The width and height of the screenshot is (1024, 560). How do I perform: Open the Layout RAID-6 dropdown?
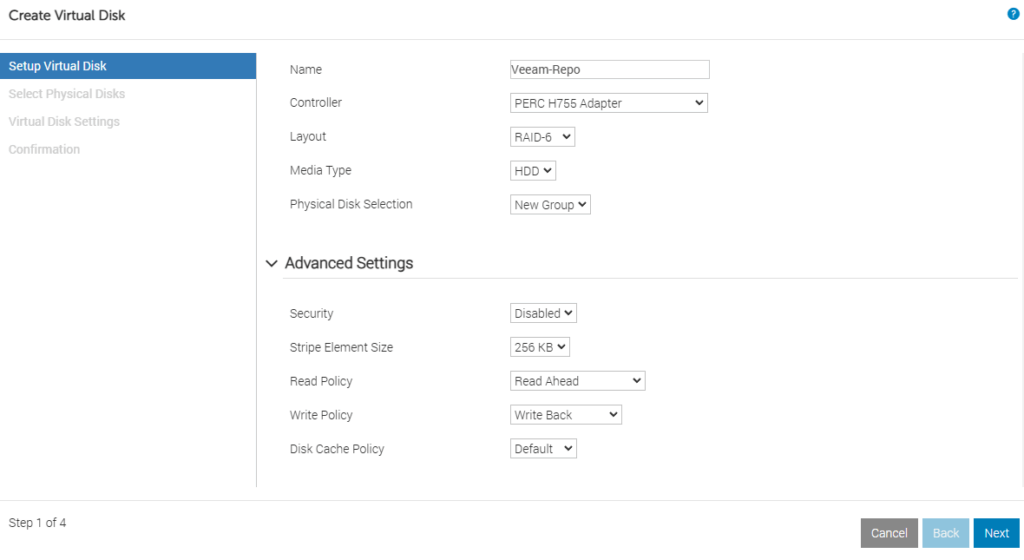tap(542, 137)
